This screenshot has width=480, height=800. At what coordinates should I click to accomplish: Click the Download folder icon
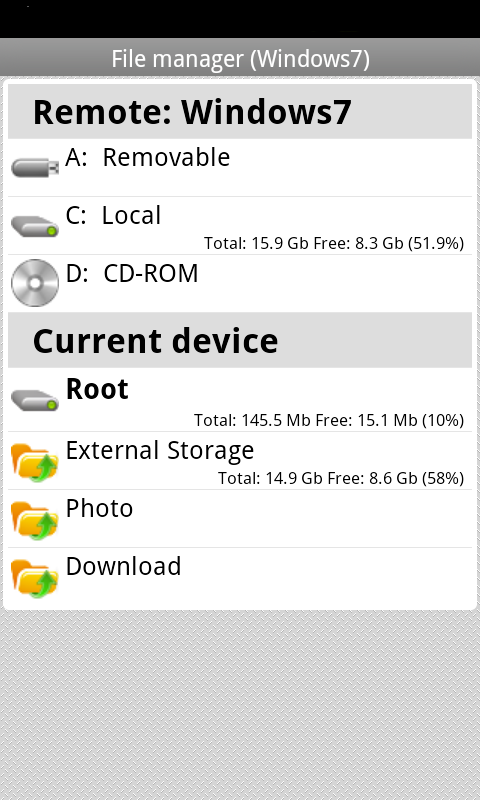pos(35,578)
